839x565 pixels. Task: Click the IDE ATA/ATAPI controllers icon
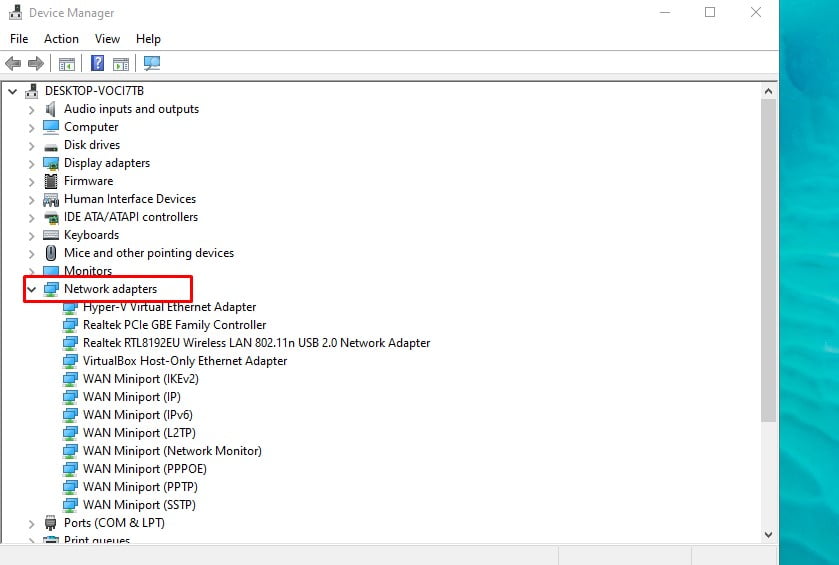pos(51,218)
